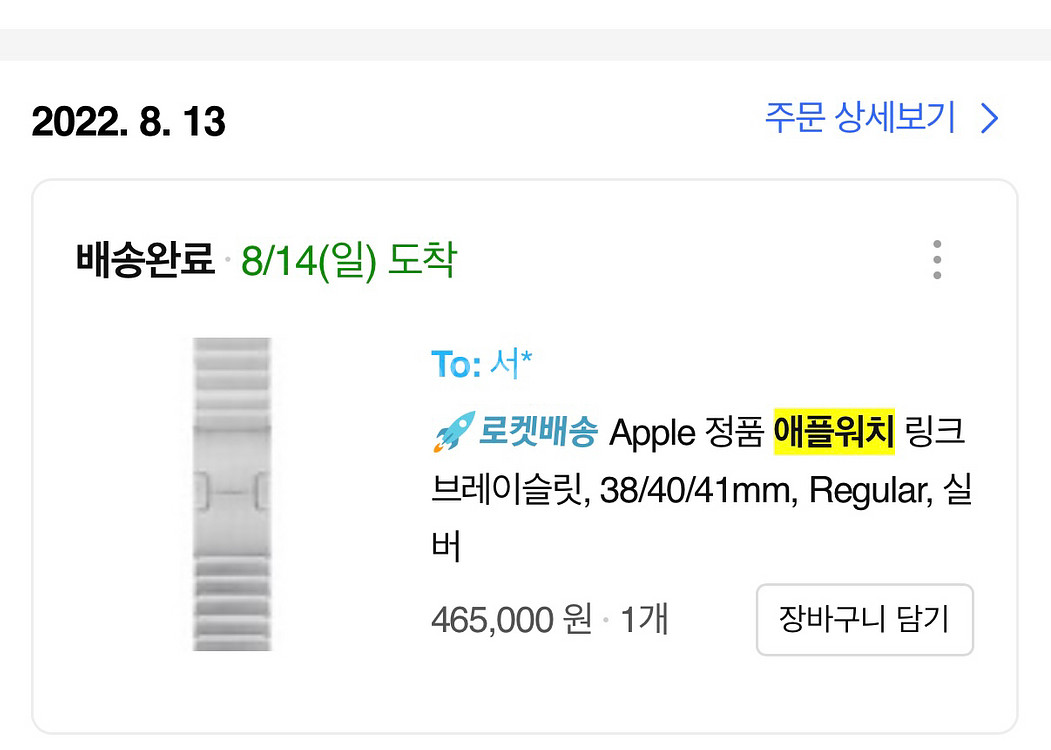Open the silver link bracelet product thumbnail
The height and width of the screenshot is (750, 1051).
pos(232,494)
